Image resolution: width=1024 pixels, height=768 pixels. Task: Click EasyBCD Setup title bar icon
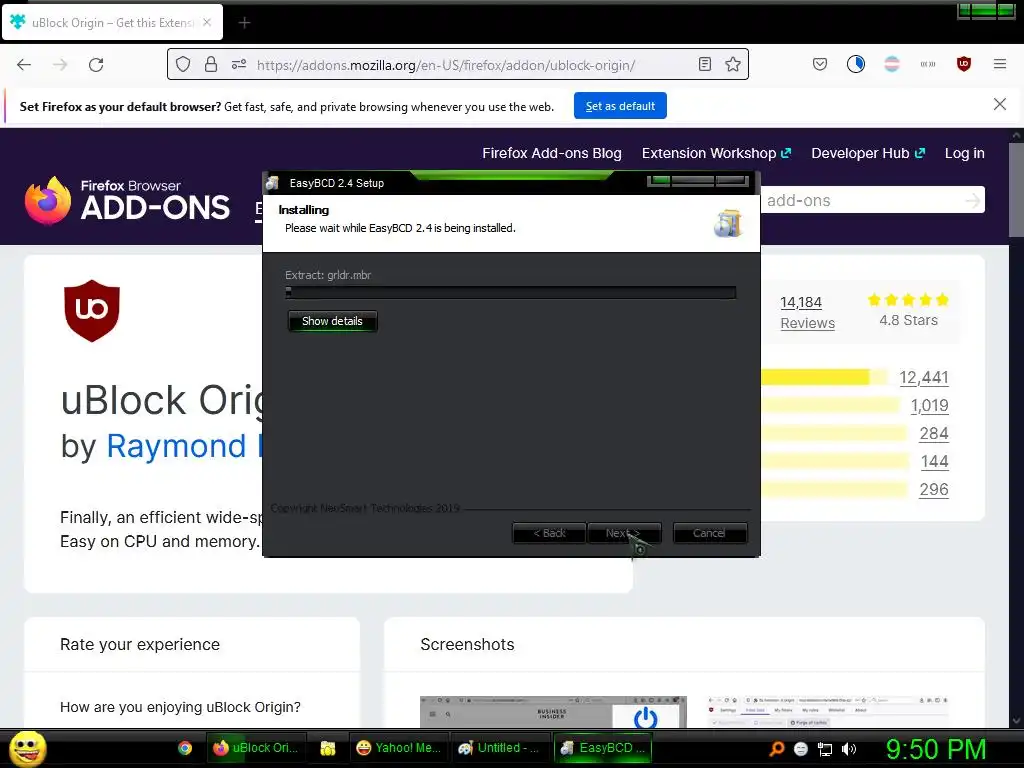pos(273,183)
